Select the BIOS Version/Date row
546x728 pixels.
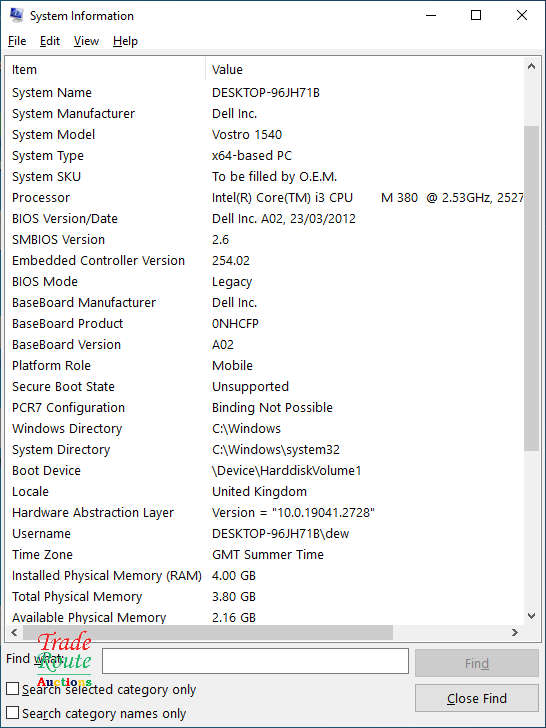265,219
